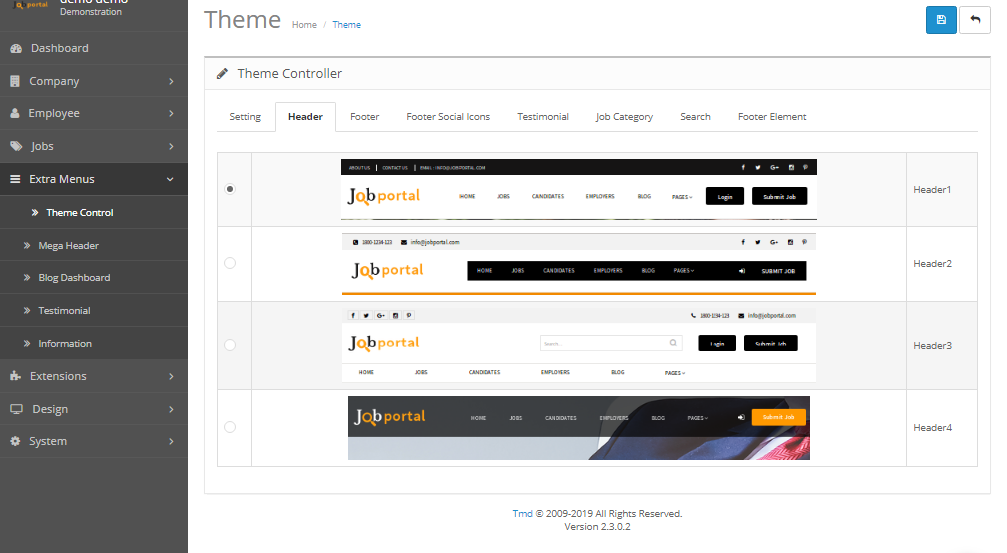The width and height of the screenshot is (1007, 553).
Task: Click the Company building icon in sidebar
Action: tap(15, 81)
